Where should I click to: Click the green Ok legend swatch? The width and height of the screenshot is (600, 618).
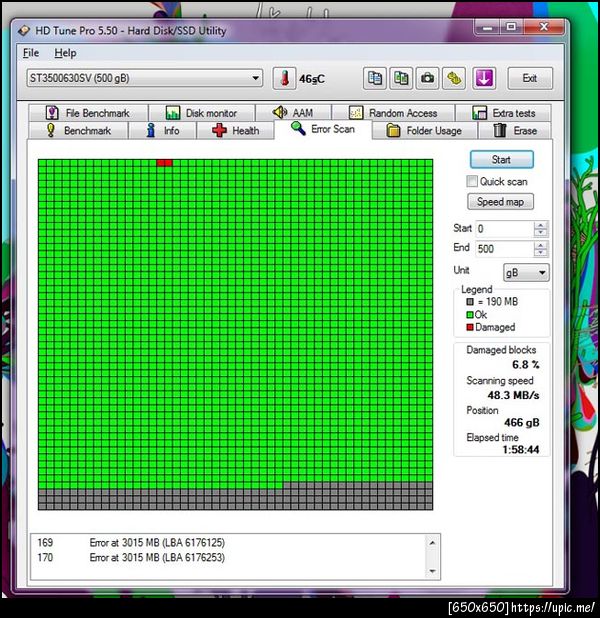470,315
